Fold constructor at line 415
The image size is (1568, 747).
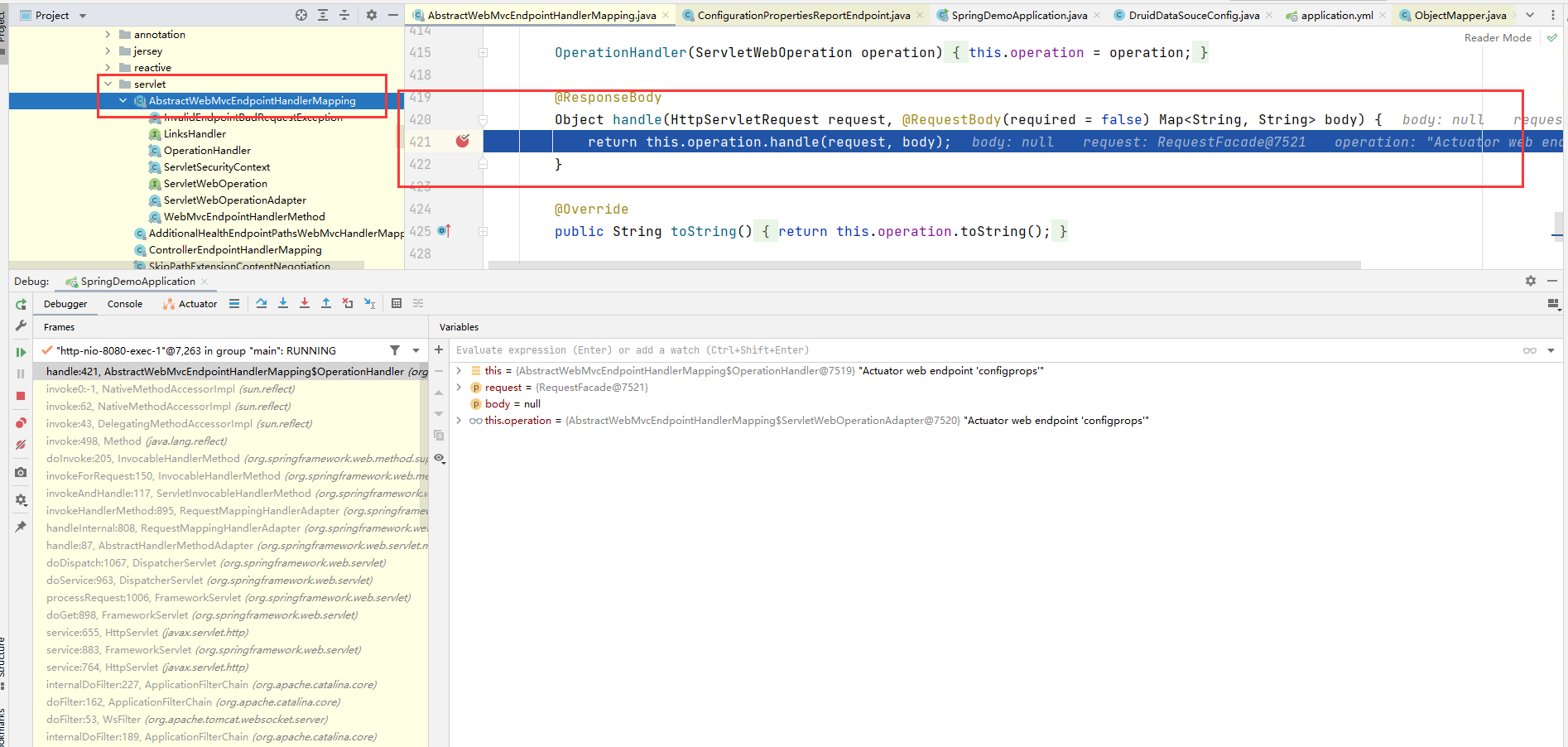[483, 52]
